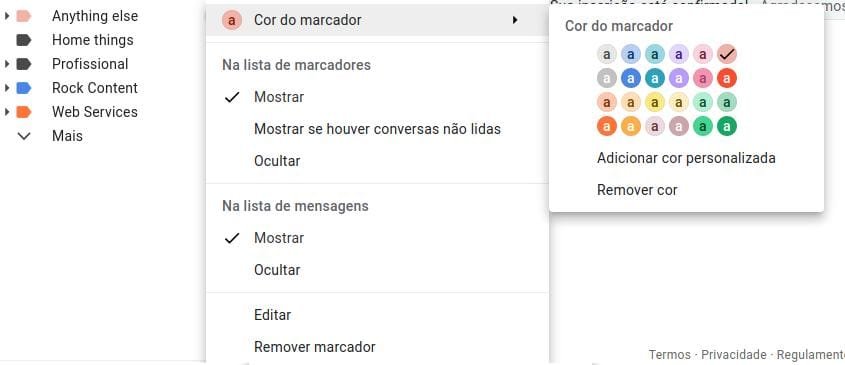Expand the Rock Content label tree
The width and height of the screenshot is (845, 365).
[x=6, y=88]
